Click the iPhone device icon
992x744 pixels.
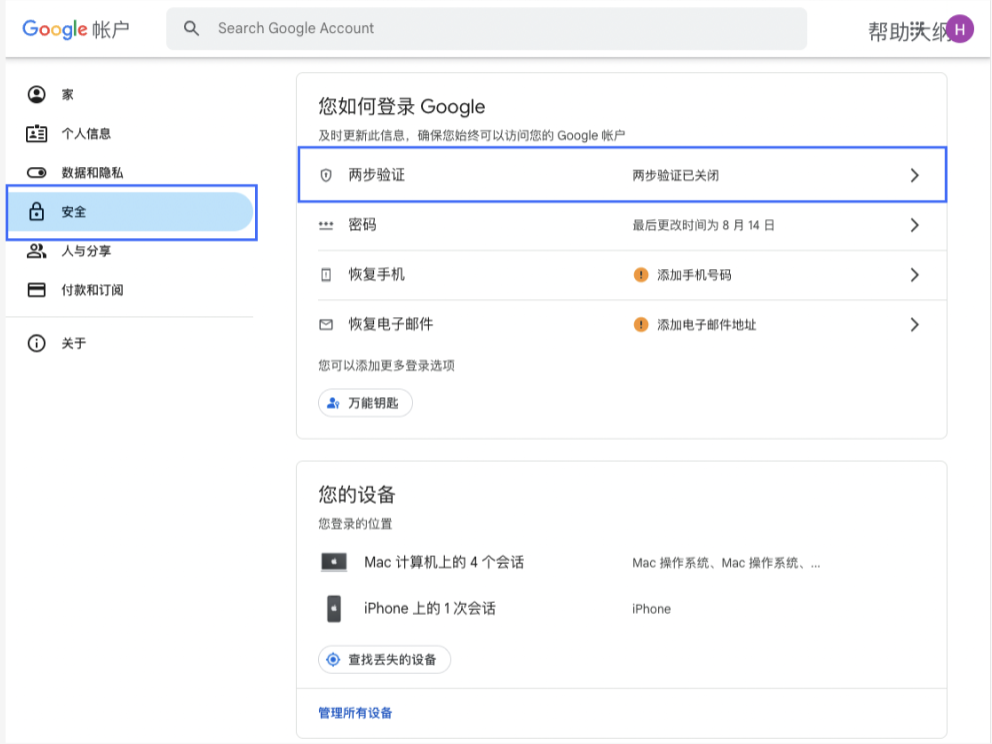(x=334, y=608)
